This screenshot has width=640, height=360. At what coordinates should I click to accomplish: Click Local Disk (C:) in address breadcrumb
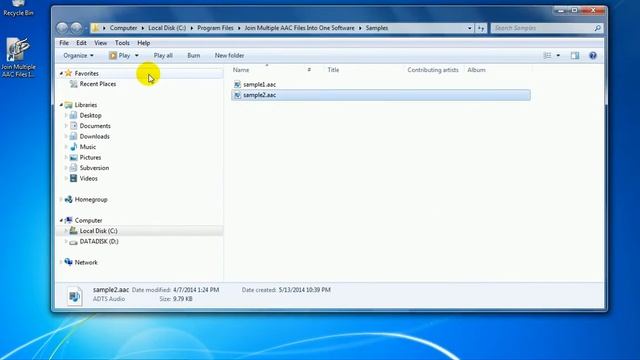point(167,28)
